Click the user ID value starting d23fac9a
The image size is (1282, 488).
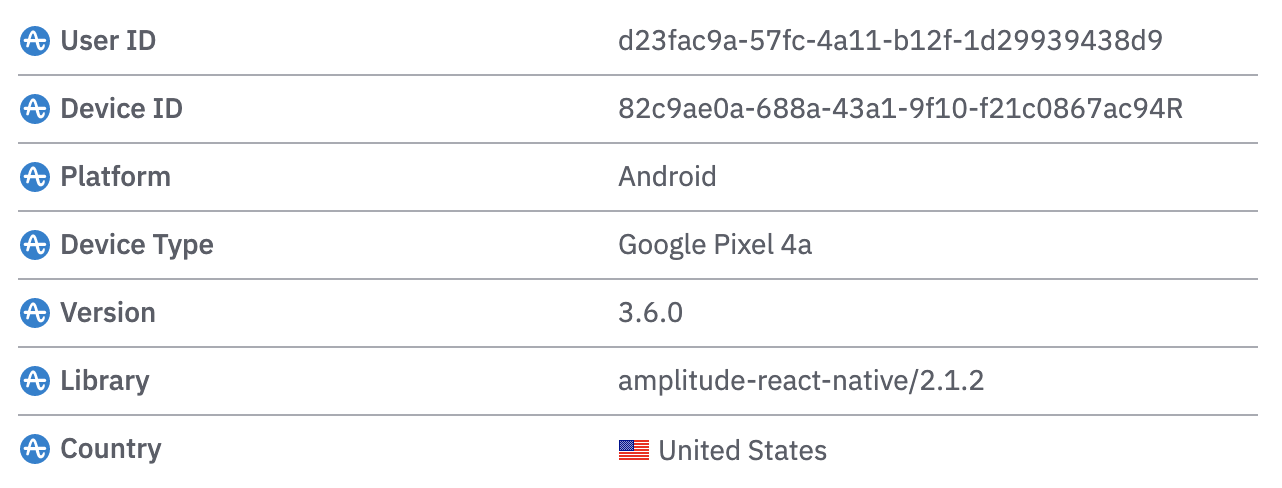(x=890, y=41)
